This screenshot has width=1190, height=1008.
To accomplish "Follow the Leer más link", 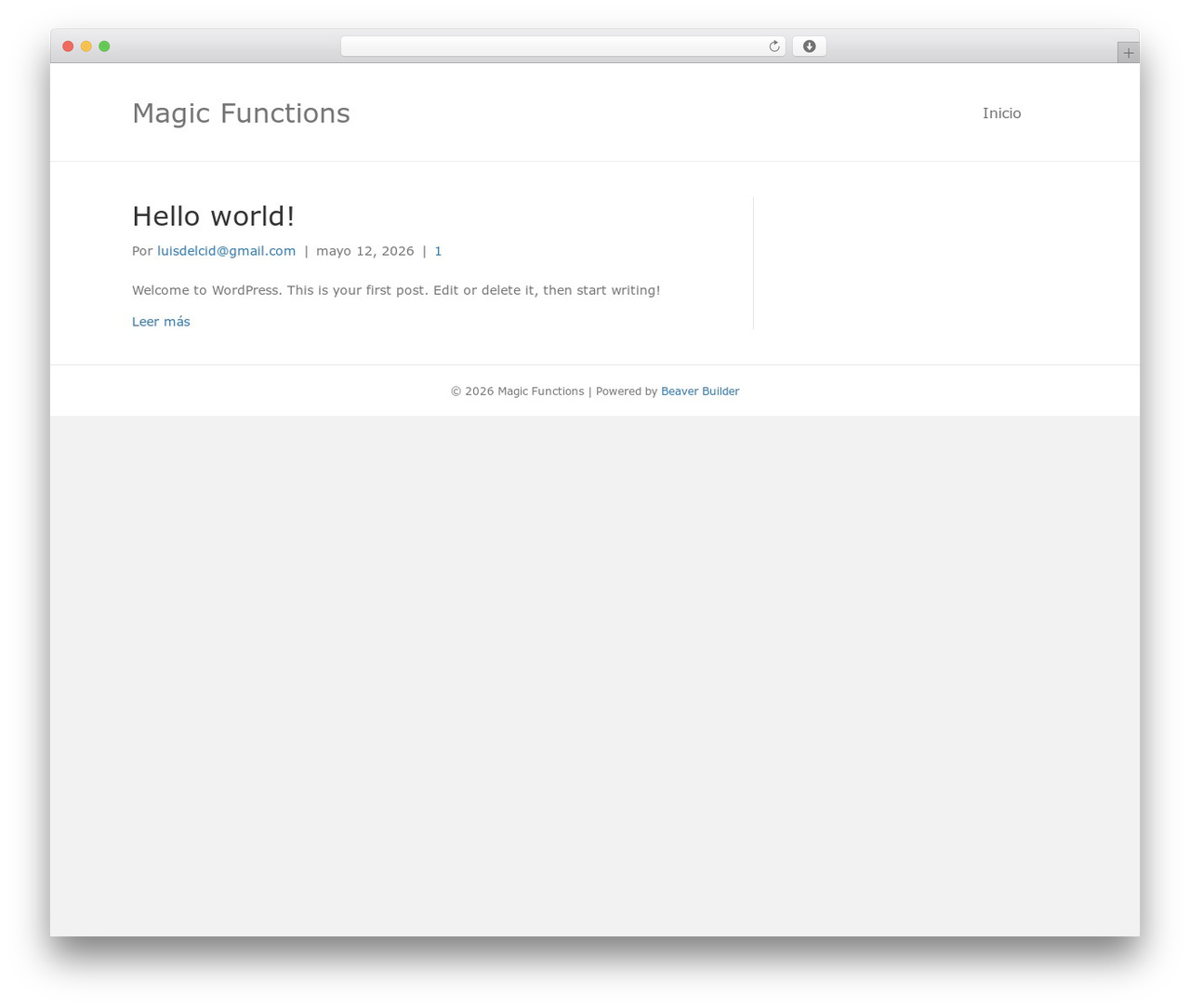I will tap(161, 322).
